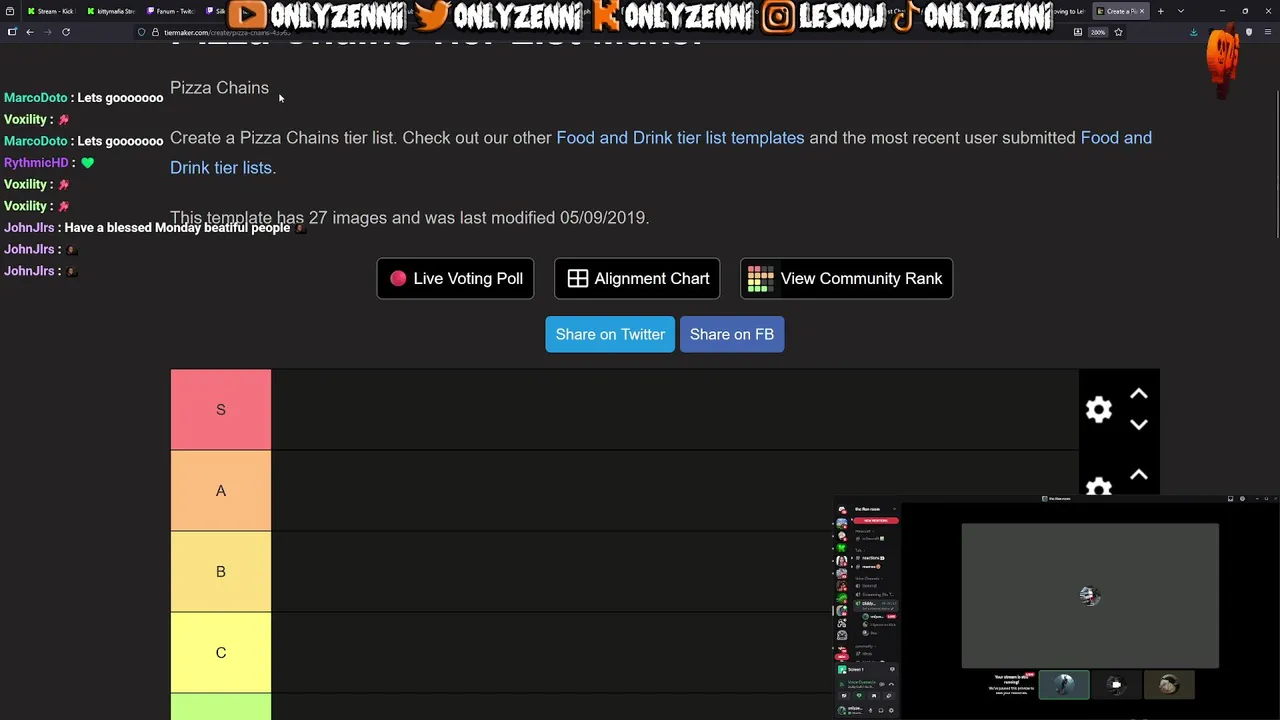Go forward in the browser
The image size is (1280, 720).
pos(47,32)
